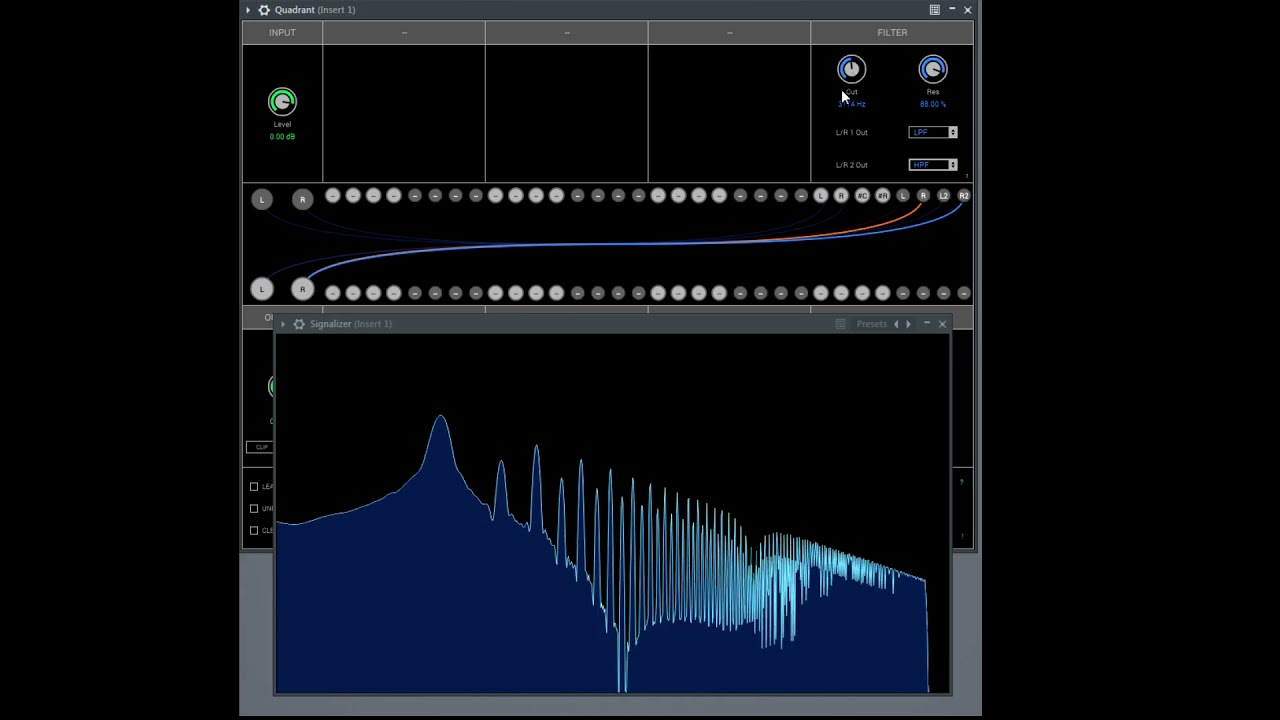The width and height of the screenshot is (1280, 720).
Task: Select the R socket with orange cable
Action: (923, 196)
